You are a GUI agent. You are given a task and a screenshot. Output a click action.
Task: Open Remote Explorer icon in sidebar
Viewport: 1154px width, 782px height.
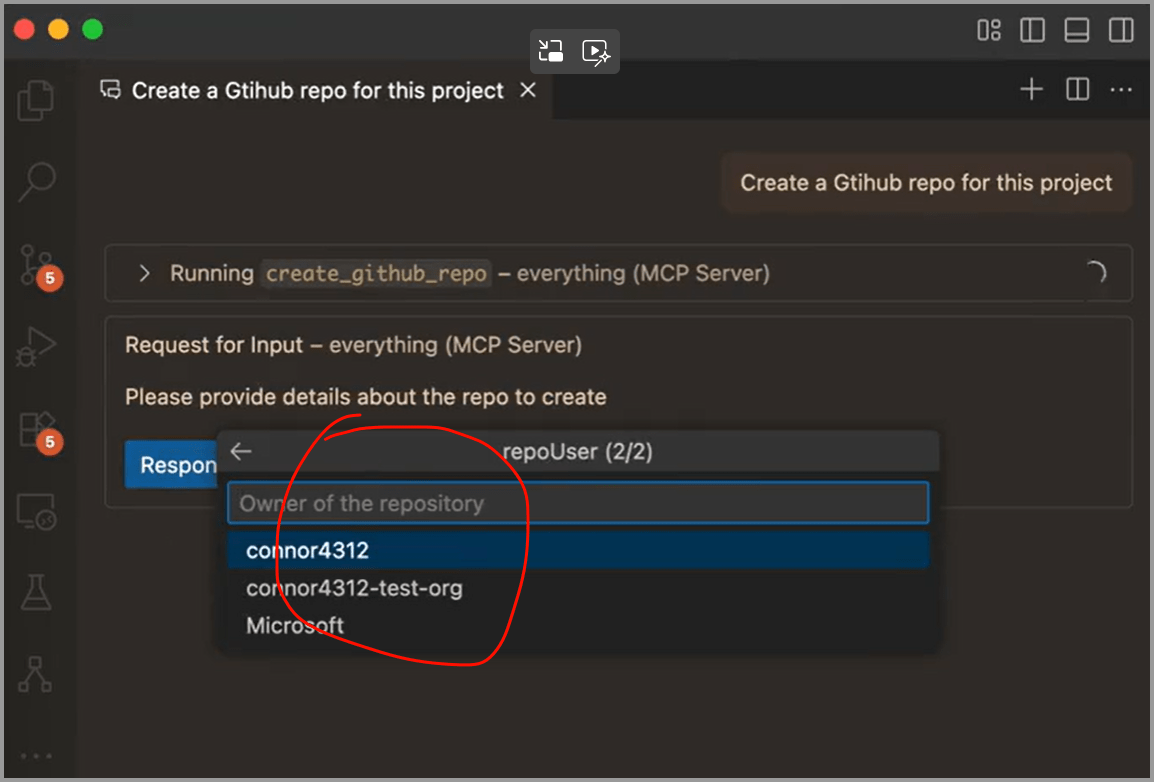(37, 512)
